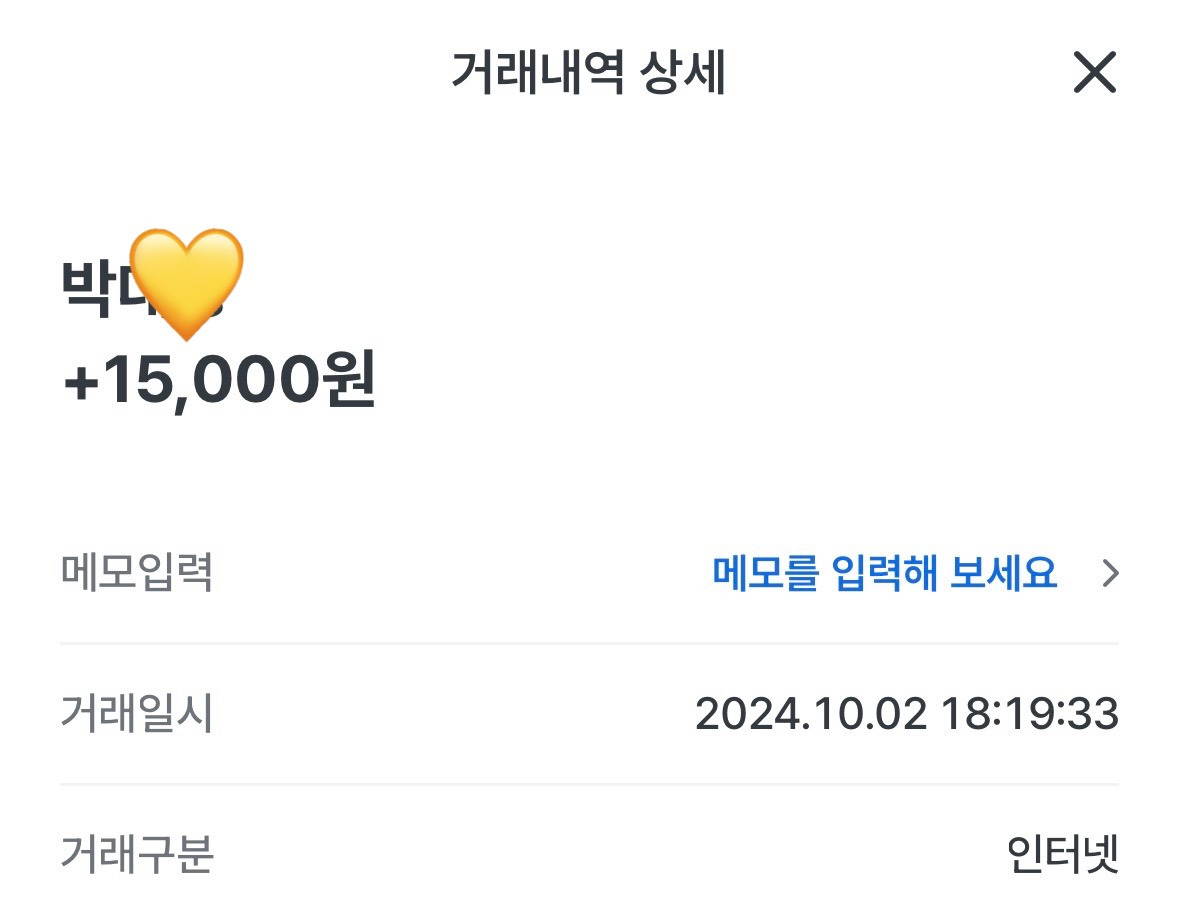Tap the 거래일시 label

[137, 713]
